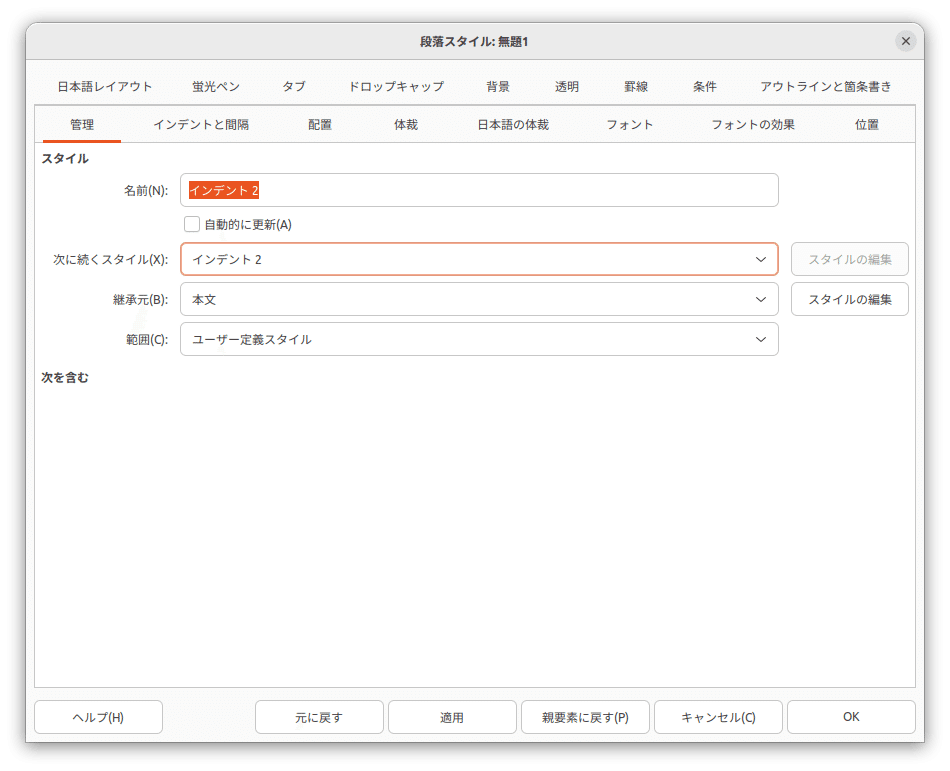Close the 段落スタイル dialog
The height and width of the screenshot is (771, 950).
pos(906,41)
